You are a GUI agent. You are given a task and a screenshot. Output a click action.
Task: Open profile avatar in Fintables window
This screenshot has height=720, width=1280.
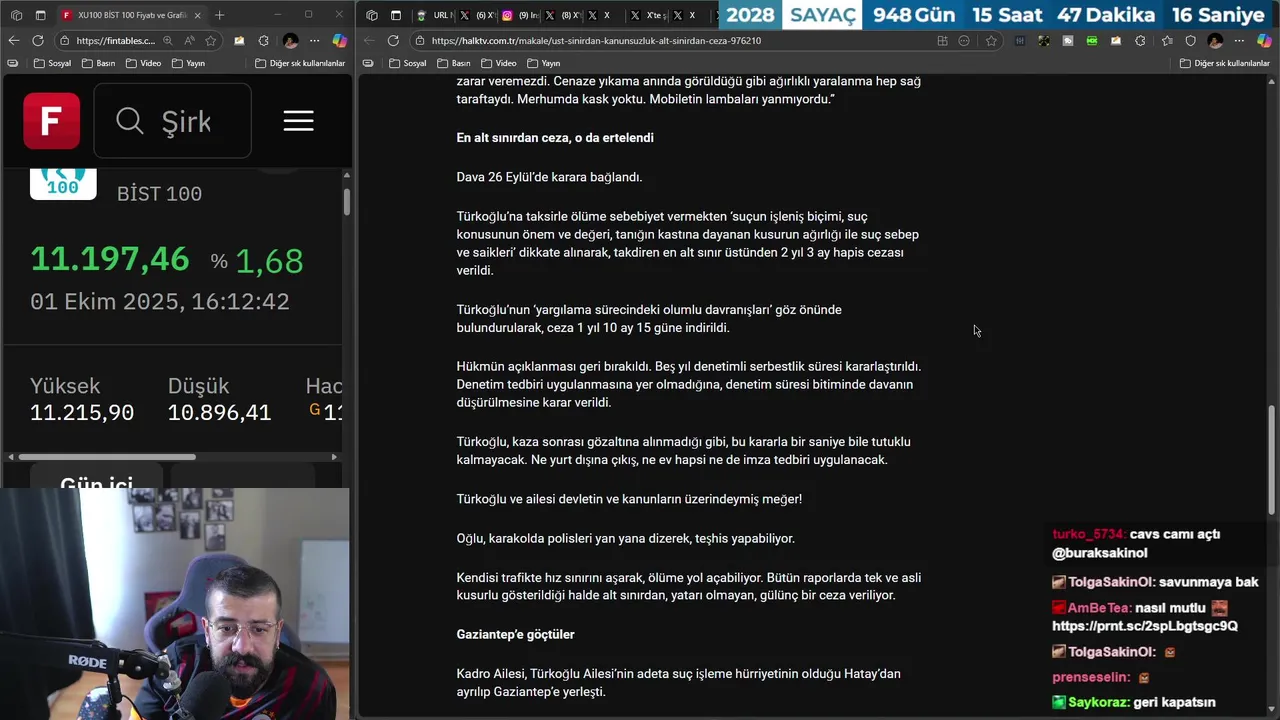[x=290, y=40]
